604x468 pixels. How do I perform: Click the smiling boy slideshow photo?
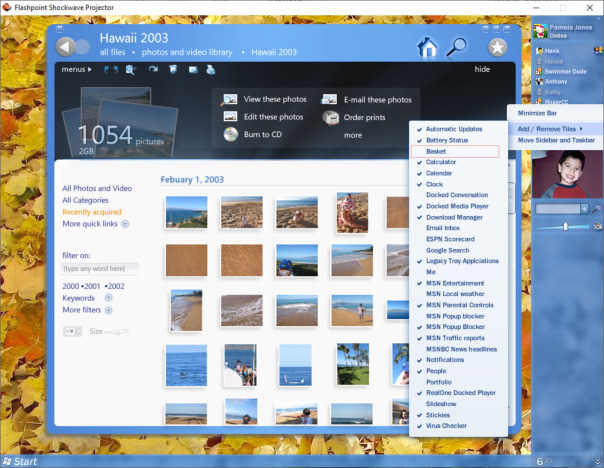pyautogui.click(x=567, y=174)
